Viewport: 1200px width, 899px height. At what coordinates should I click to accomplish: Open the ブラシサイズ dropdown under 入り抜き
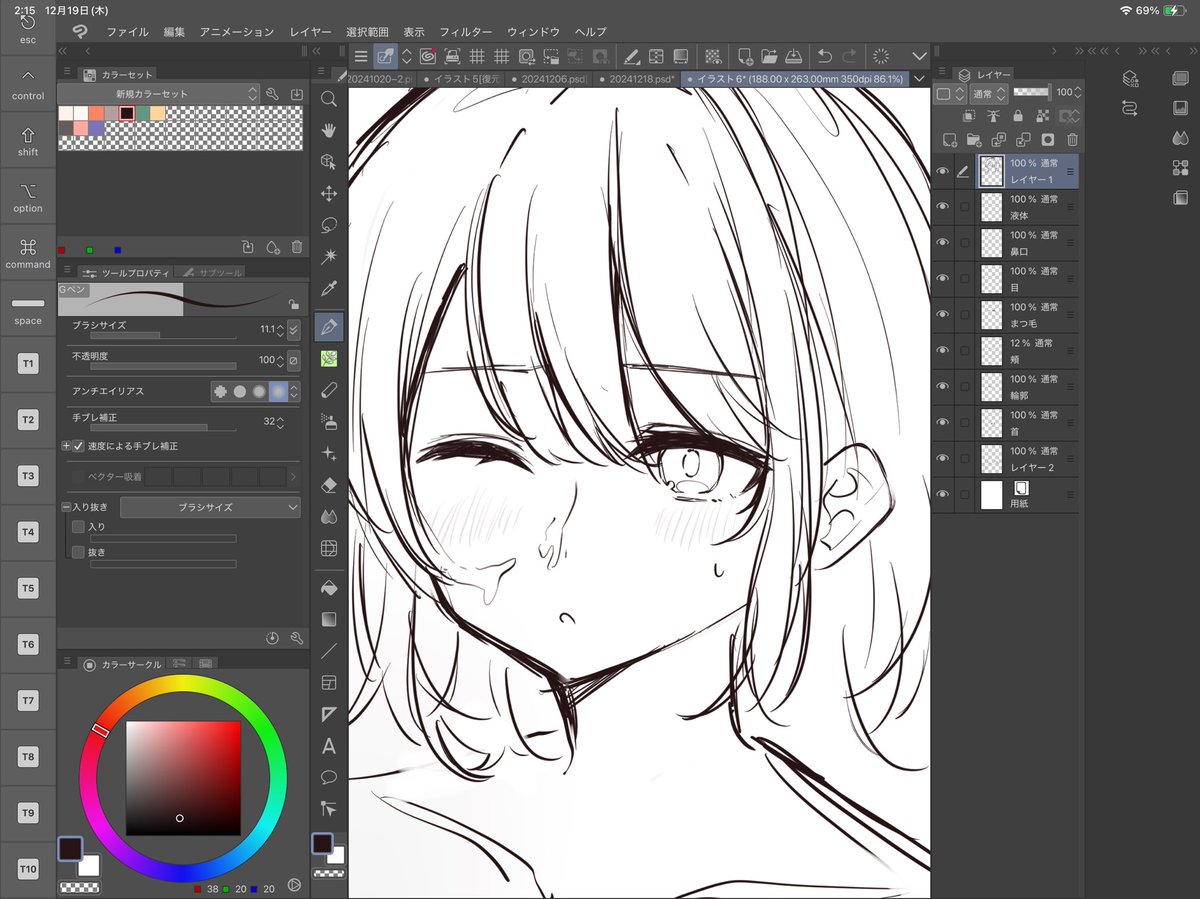pos(210,508)
